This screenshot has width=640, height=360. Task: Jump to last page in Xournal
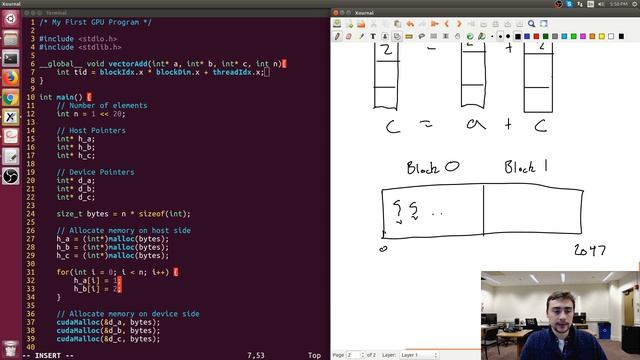tap(471, 24)
